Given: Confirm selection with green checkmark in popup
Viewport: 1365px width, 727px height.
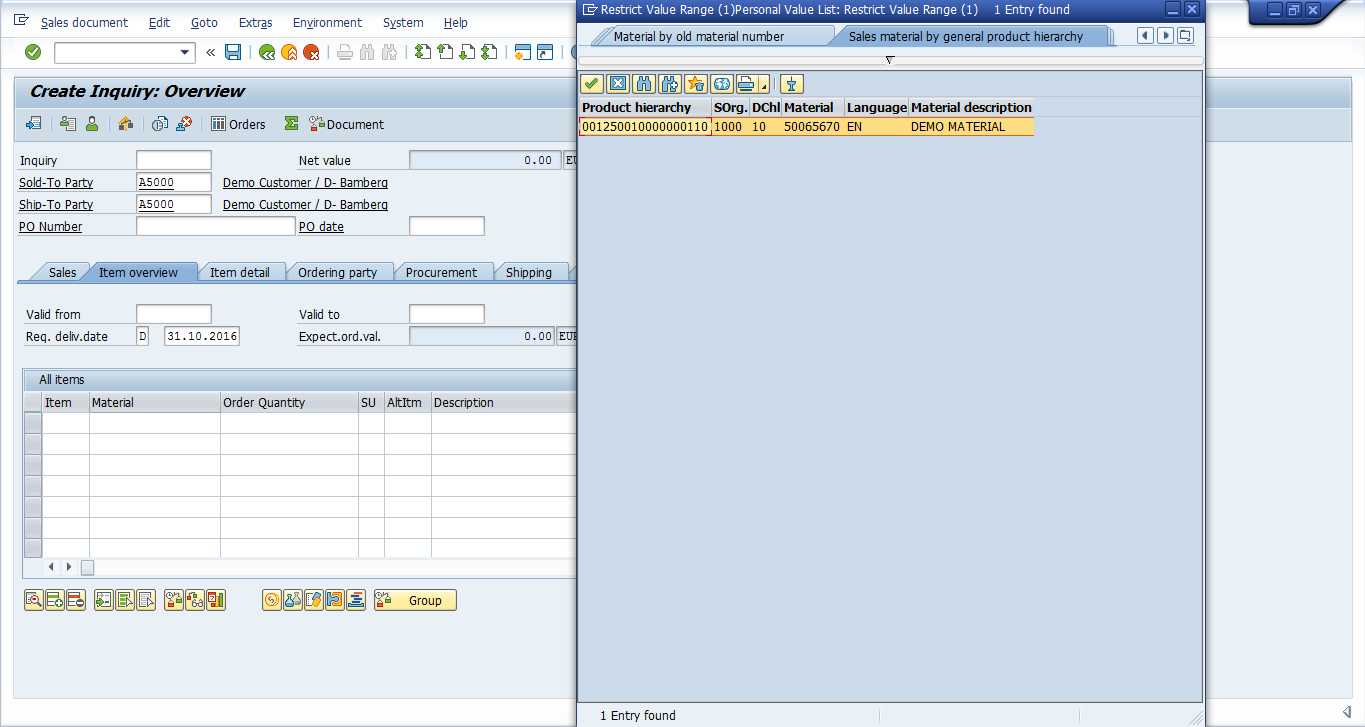Looking at the screenshot, I should tap(592, 84).
